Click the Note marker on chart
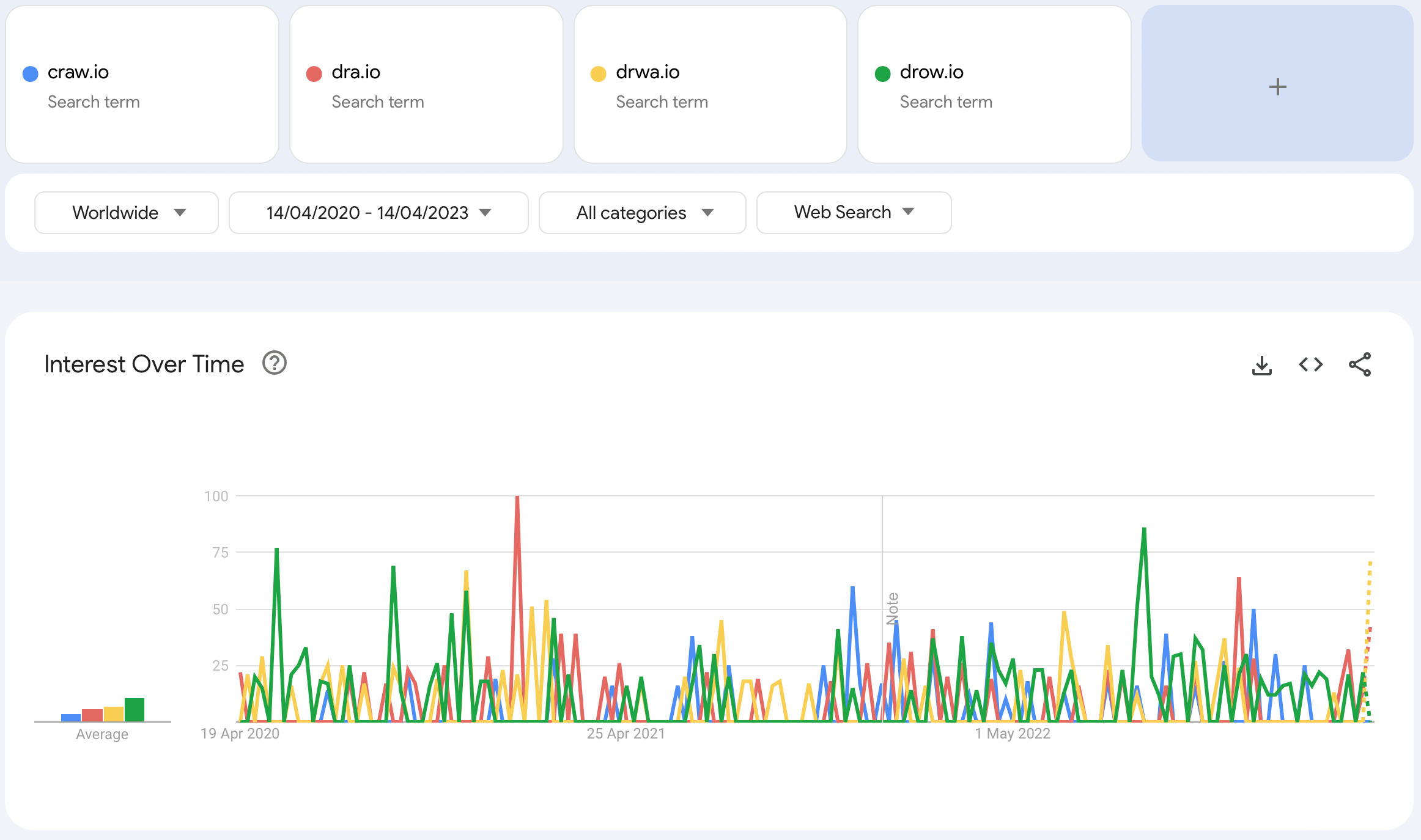 892,608
